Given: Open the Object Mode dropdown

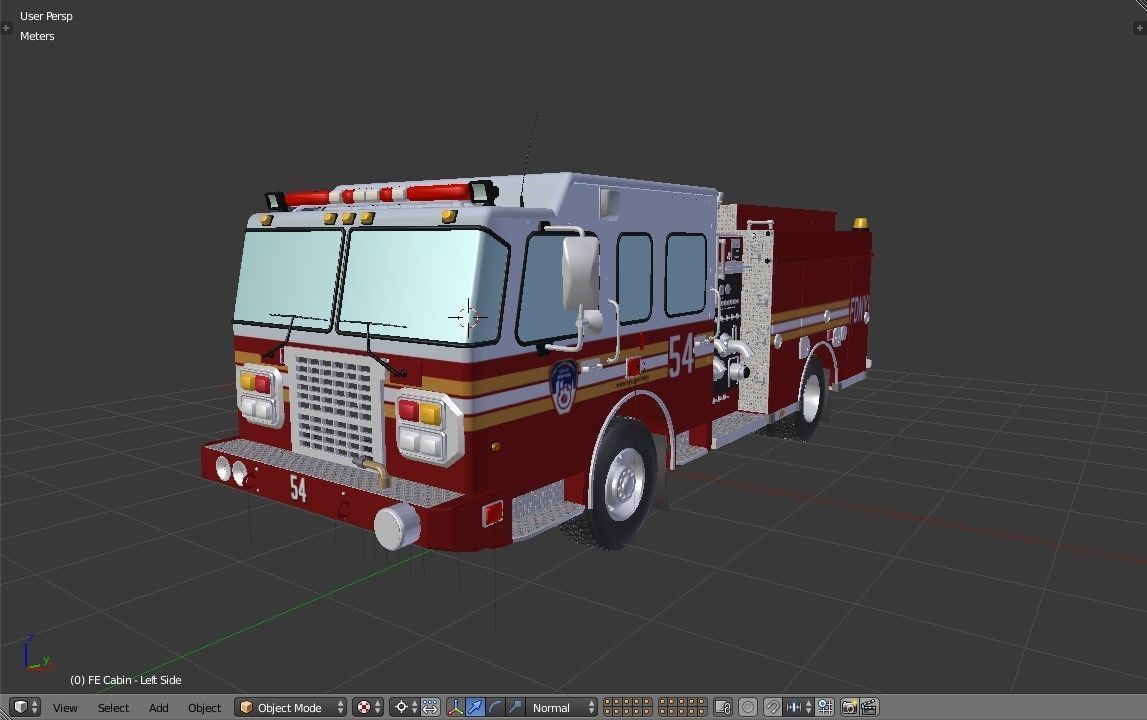Looking at the screenshot, I should [x=290, y=708].
